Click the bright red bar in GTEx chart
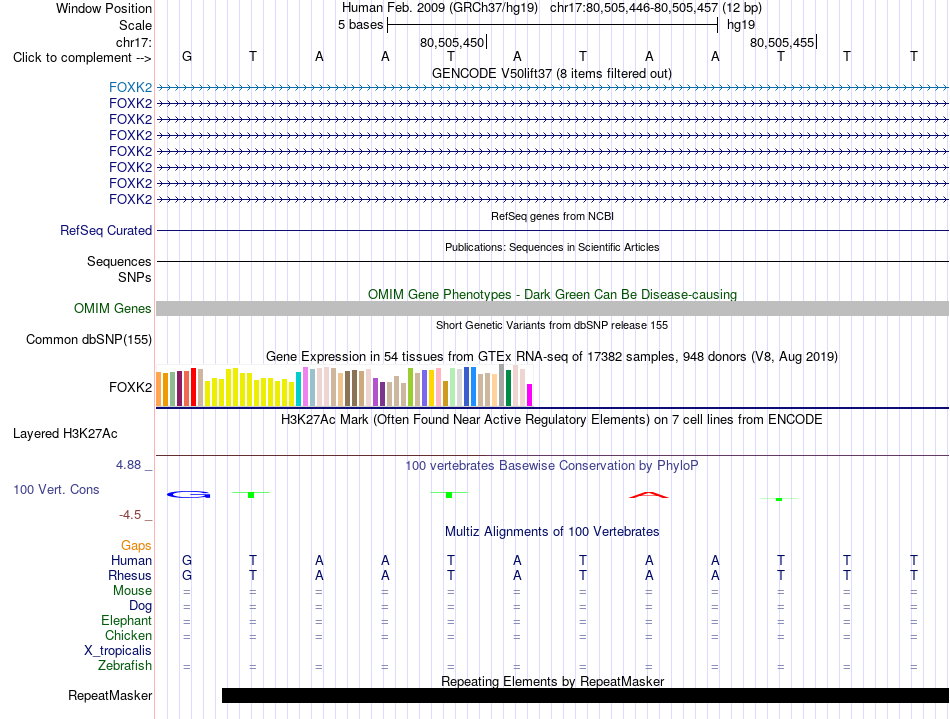950x719 pixels. (x=193, y=386)
